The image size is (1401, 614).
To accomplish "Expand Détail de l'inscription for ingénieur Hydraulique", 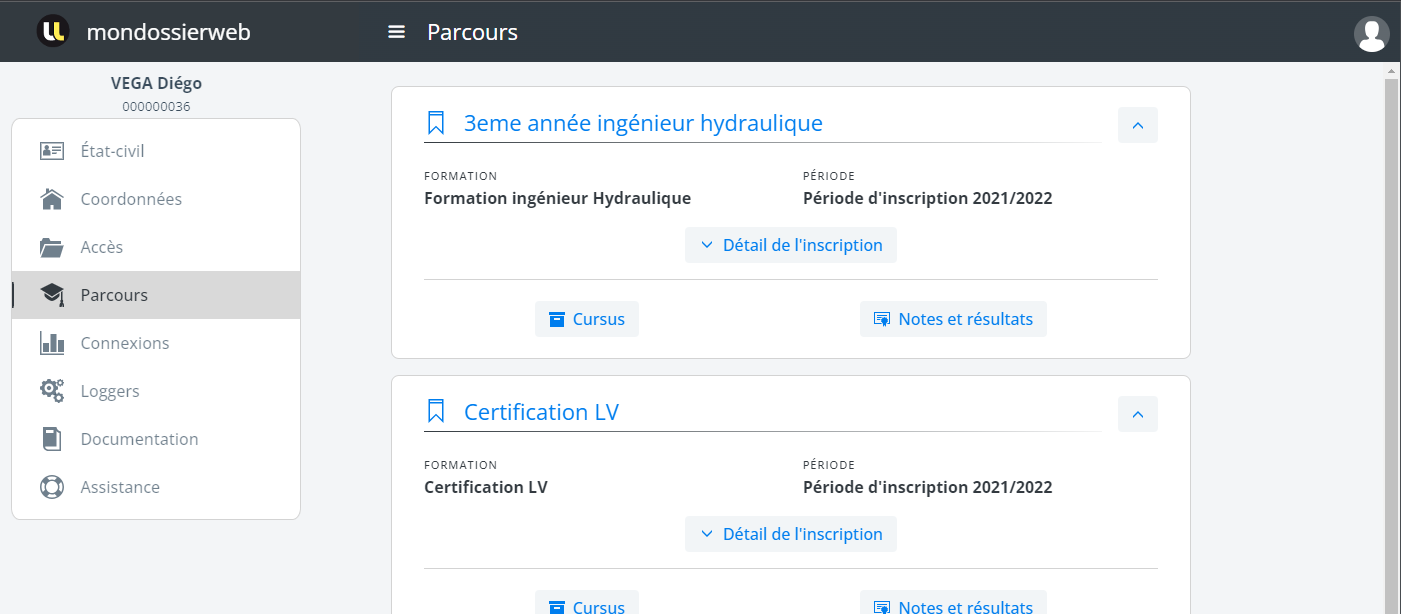I will 790,245.
